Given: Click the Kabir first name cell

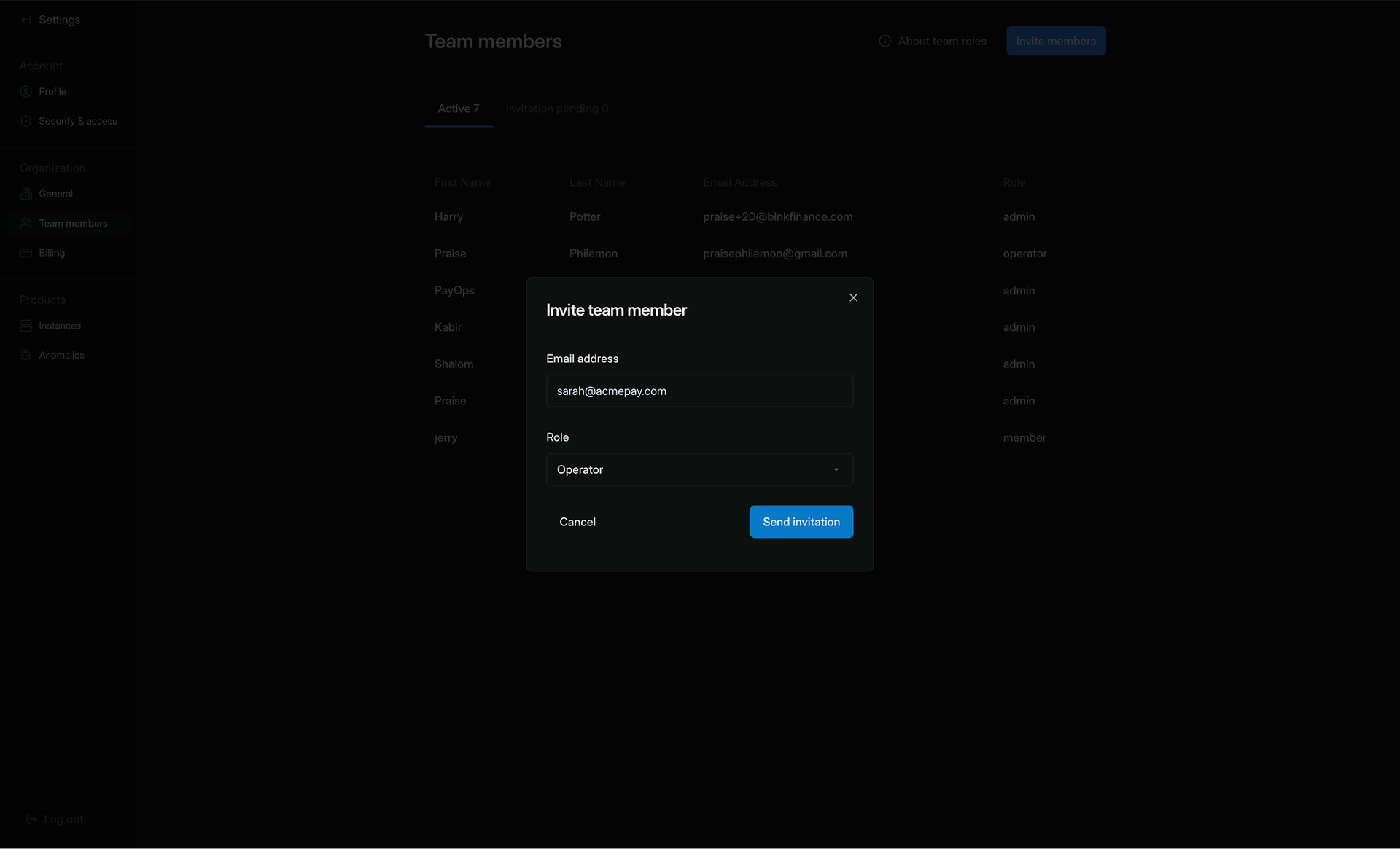Looking at the screenshot, I should pos(448,327).
